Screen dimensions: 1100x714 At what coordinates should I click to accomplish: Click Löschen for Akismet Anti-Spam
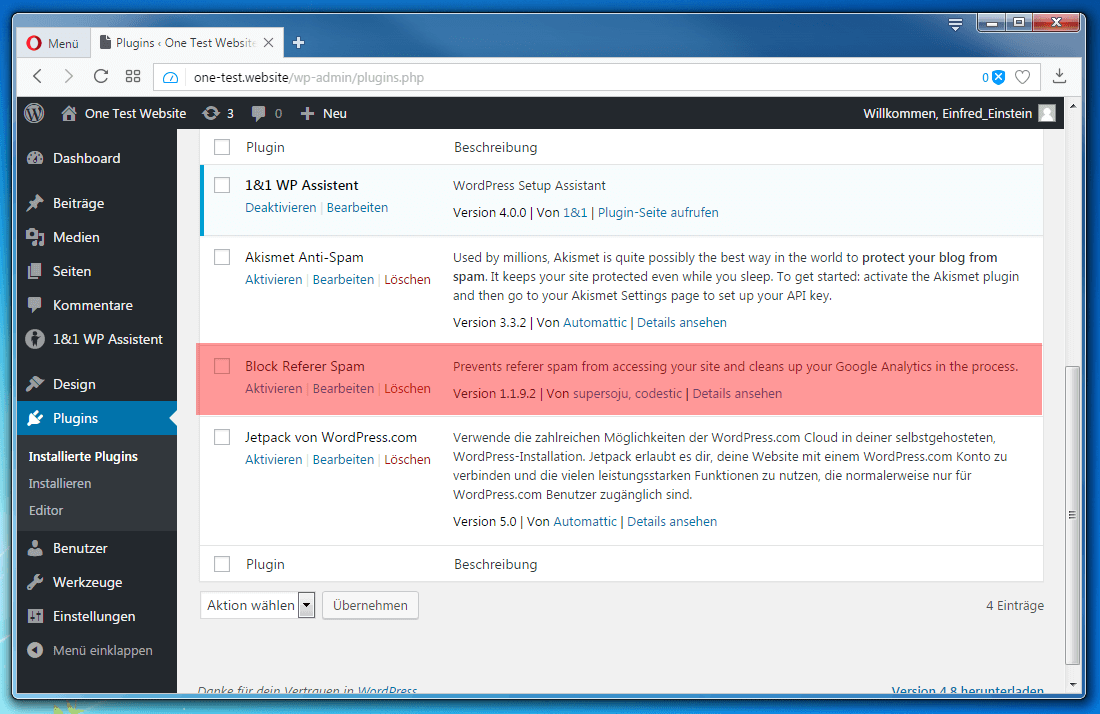click(x=408, y=279)
